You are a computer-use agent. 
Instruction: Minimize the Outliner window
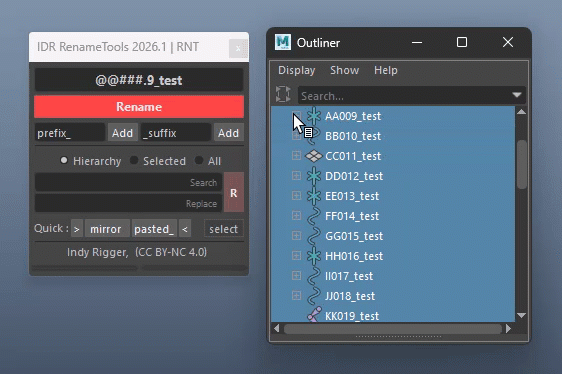417,42
